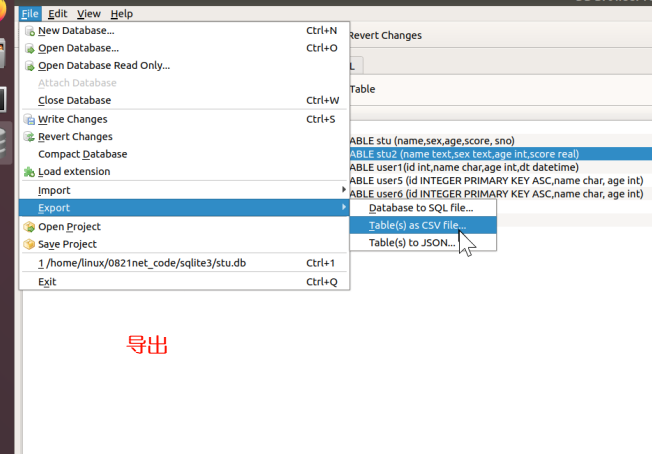Image resolution: width=652 pixels, height=454 pixels.
Task: Click the Write Changes save icon
Action: pyautogui.click(x=30, y=119)
